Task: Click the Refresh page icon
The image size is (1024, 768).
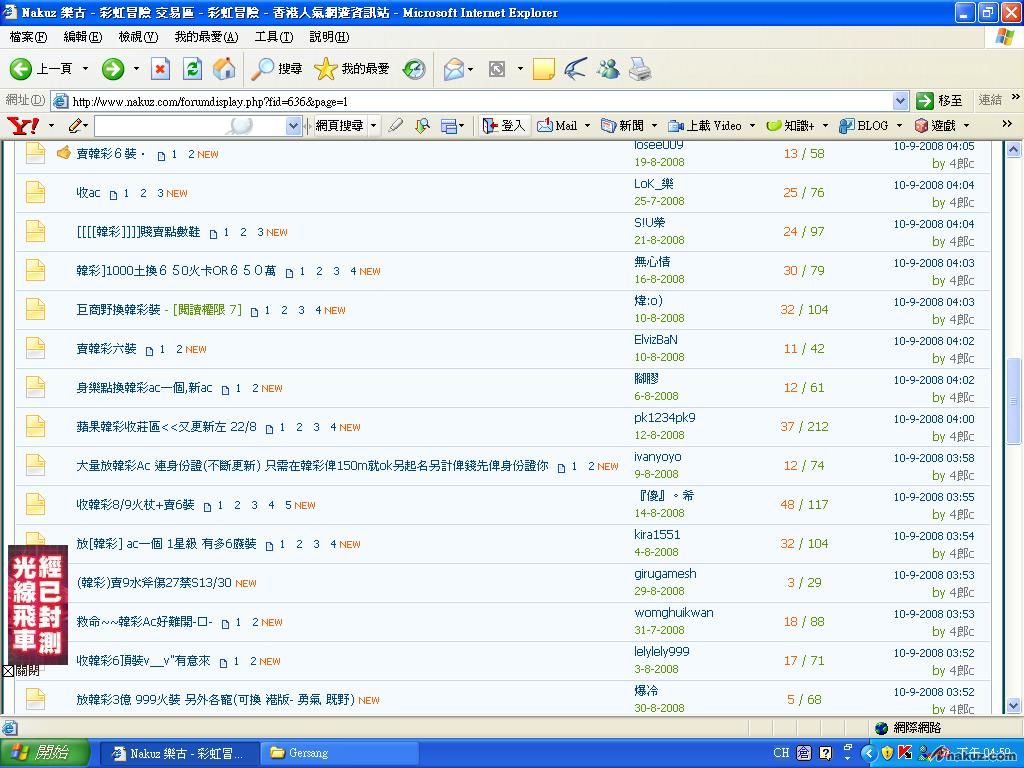Action: pyautogui.click(x=193, y=69)
